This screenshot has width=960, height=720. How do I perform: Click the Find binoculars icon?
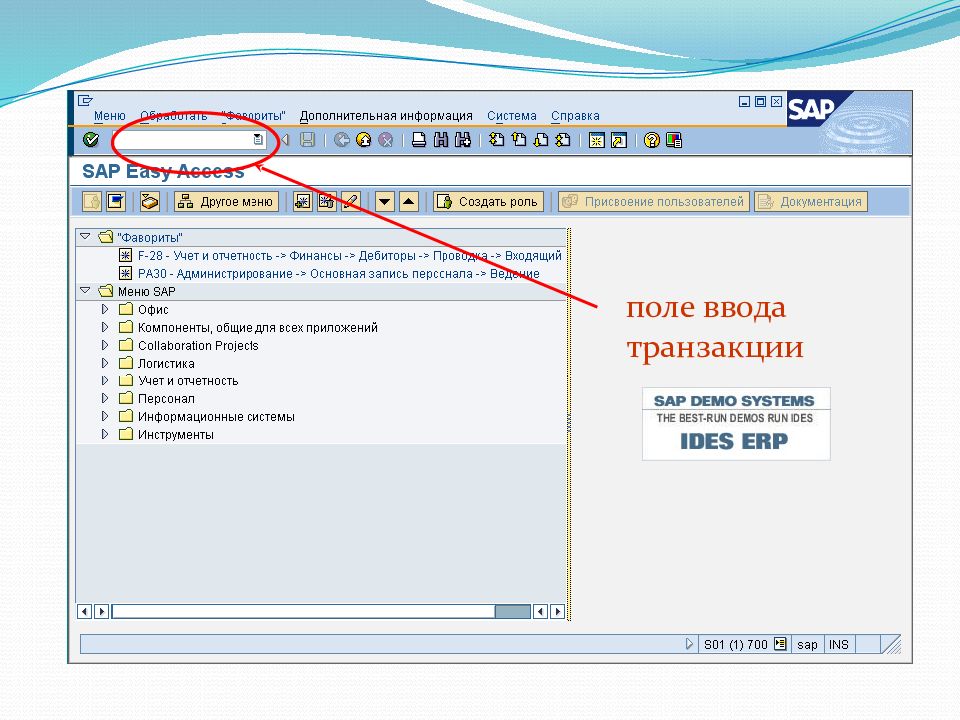point(441,140)
